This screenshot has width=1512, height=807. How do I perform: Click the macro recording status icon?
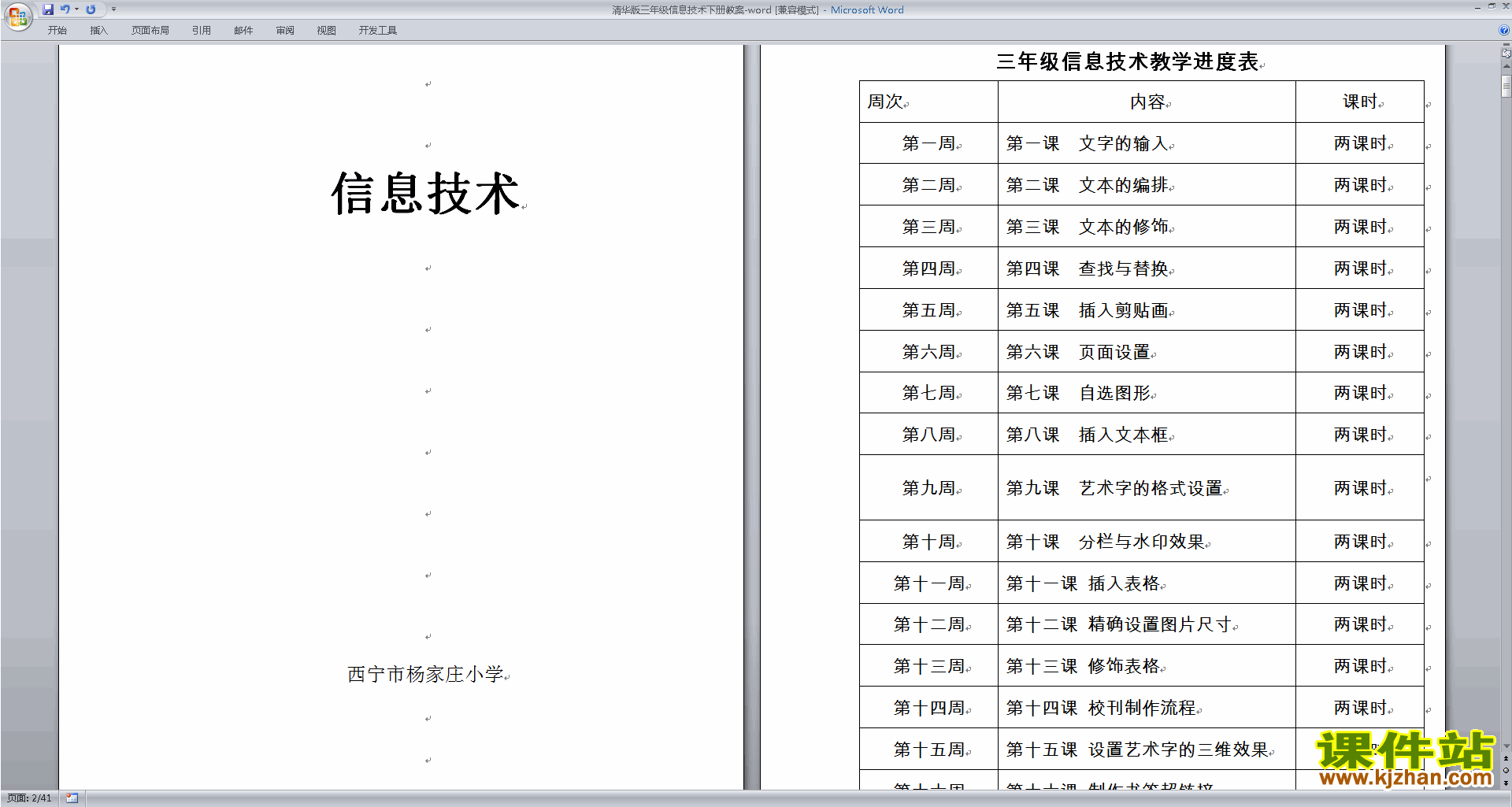tap(72, 798)
